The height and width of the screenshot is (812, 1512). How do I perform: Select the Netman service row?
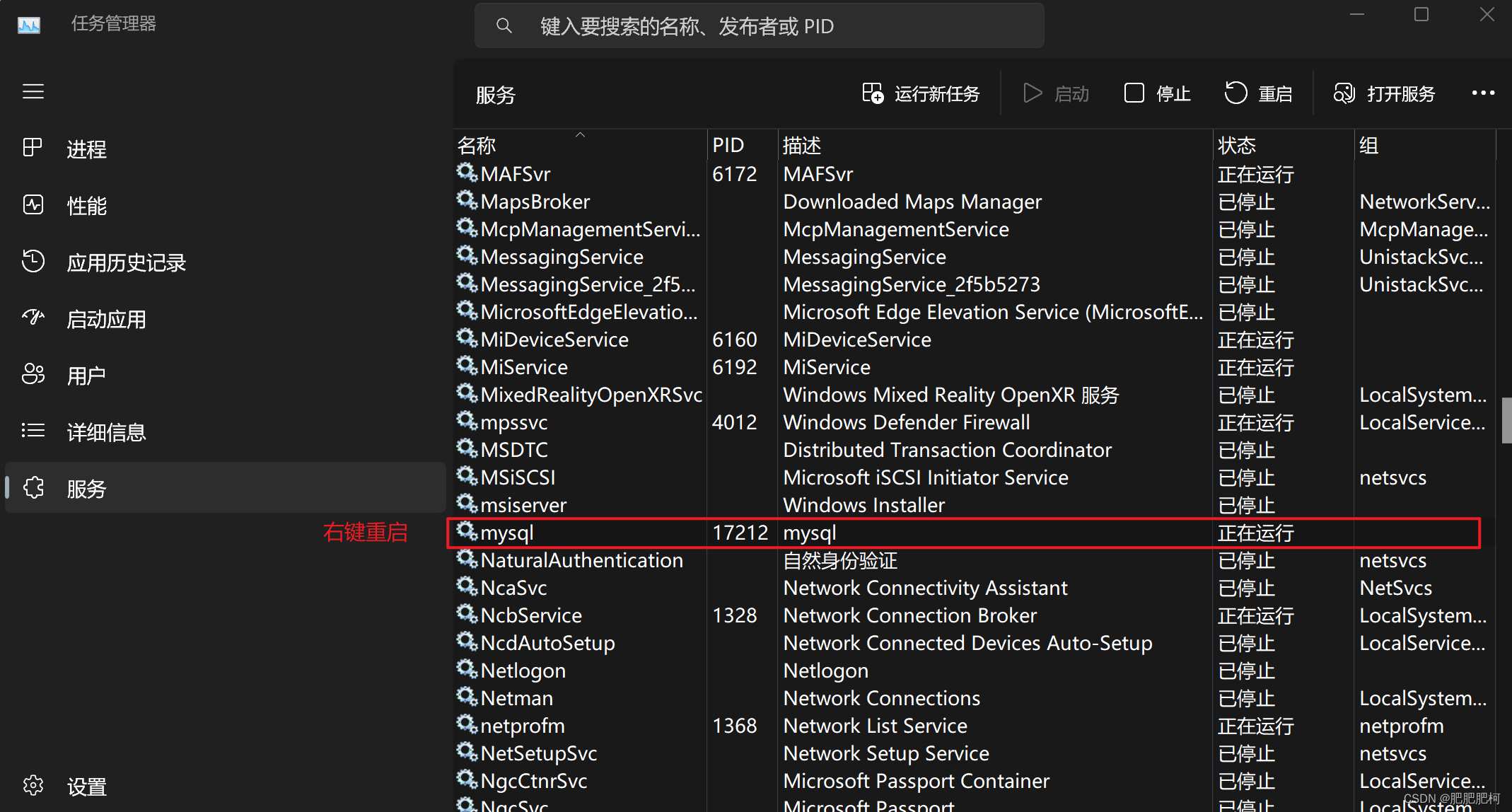click(x=975, y=698)
